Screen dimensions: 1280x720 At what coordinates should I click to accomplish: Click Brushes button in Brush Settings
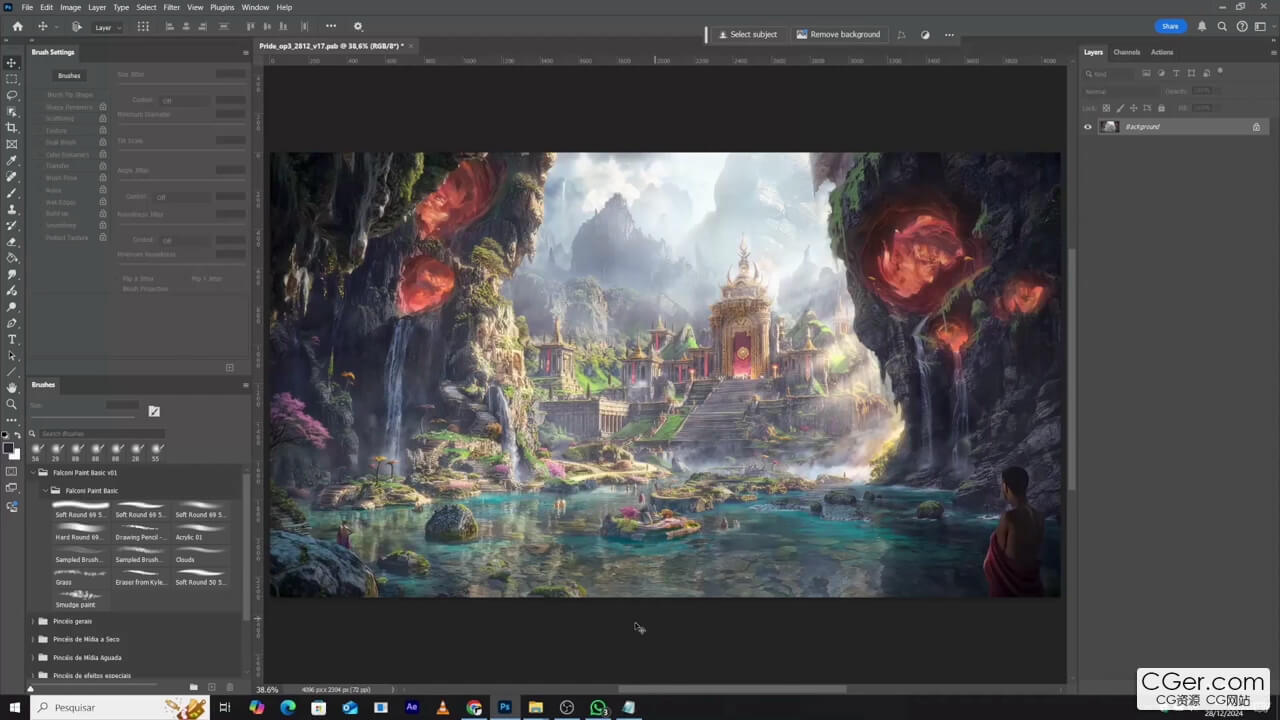[69, 75]
